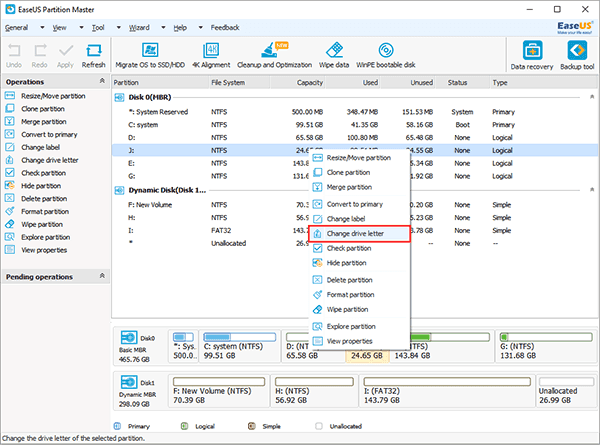Launch Cleanup and Optimization tool

(x=274, y=55)
